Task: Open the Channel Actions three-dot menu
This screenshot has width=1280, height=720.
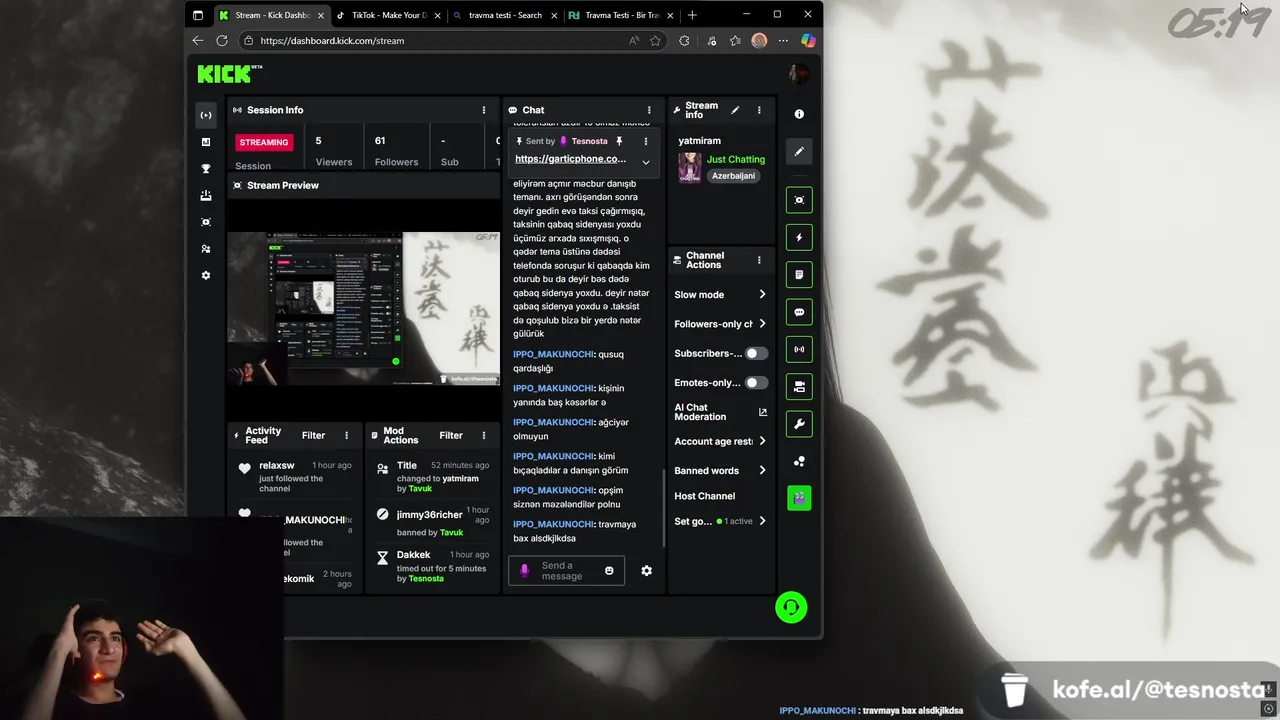Action: pyautogui.click(x=759, y=260)
